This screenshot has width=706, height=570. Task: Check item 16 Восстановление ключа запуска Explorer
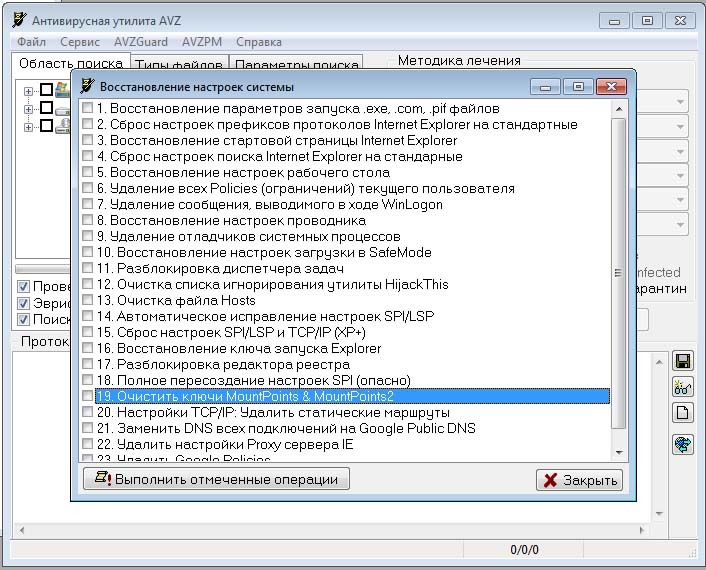click(x=87, y=348)
